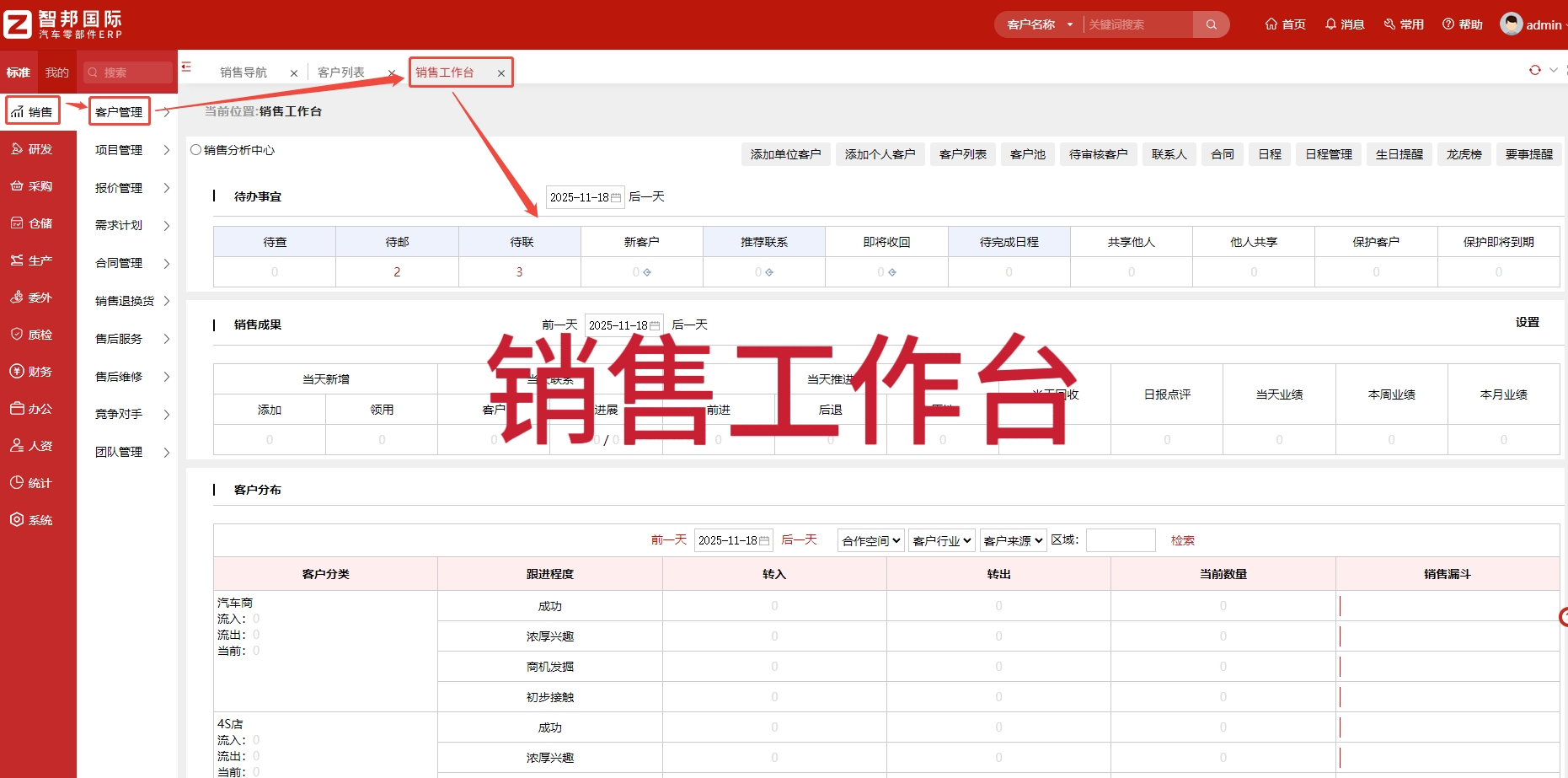The width and height of the screenshot is (1568, 778).
Task: Collapse the sidebar with the menu-fold icon
Action: 186,67
